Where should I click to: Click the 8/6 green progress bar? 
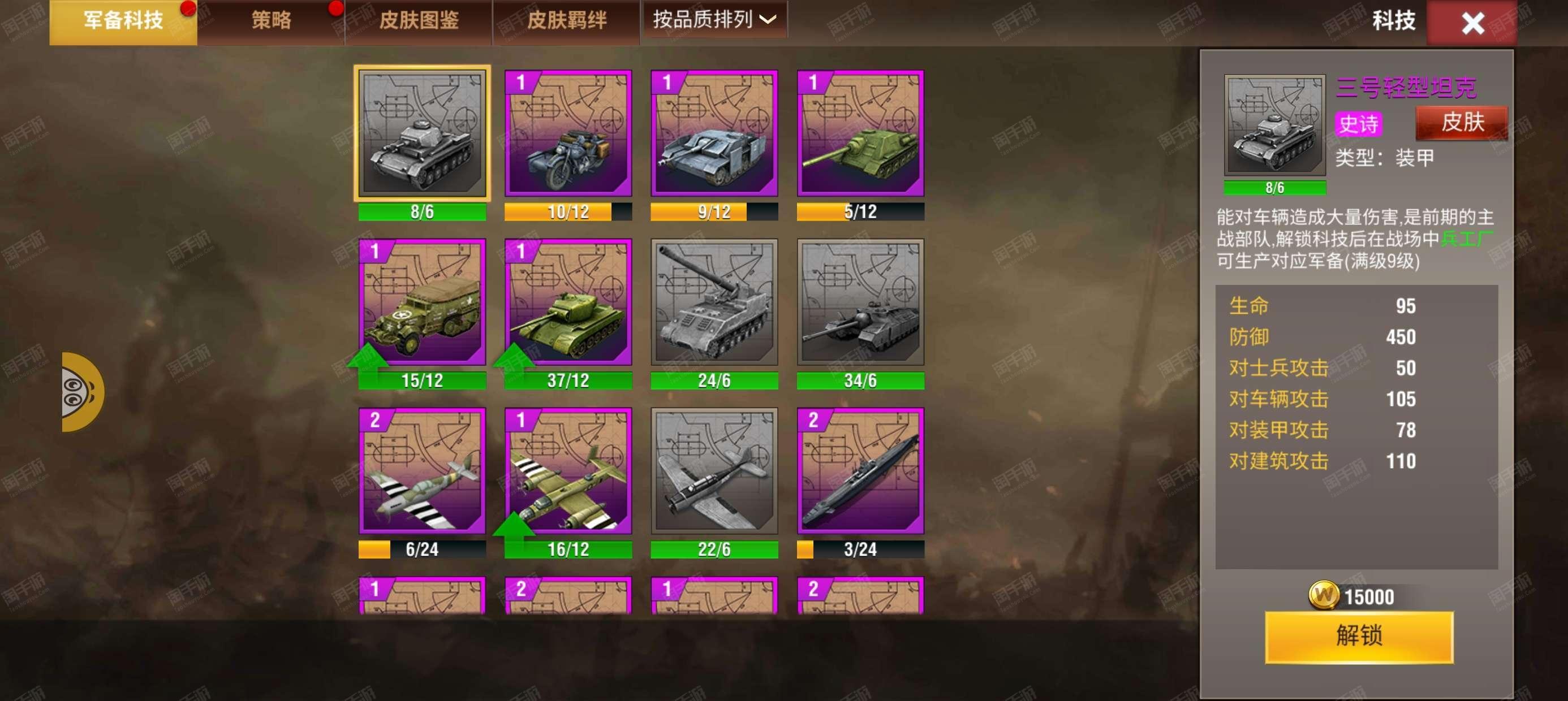tap(422, 212)
